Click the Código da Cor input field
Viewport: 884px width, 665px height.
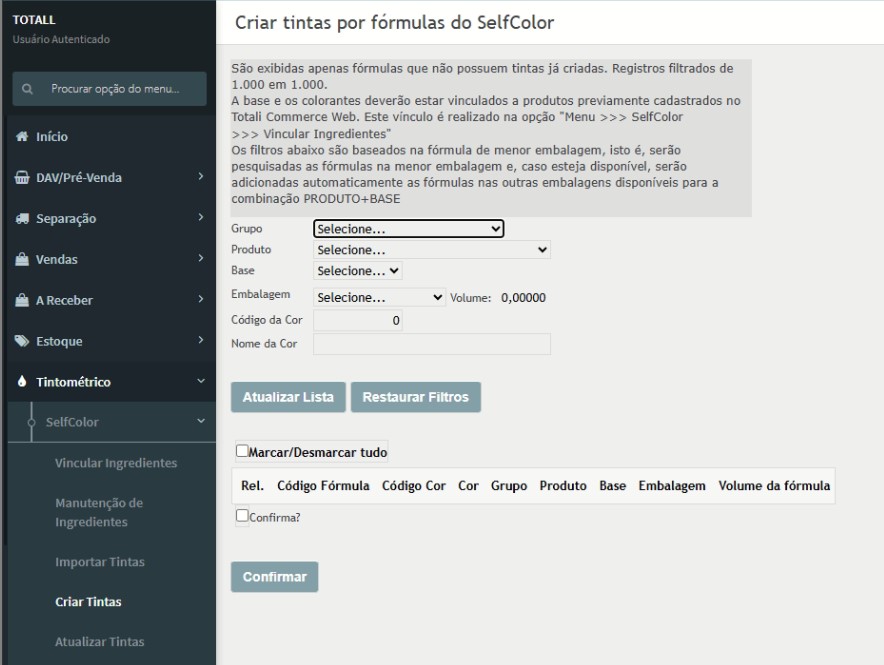point(358,321)
